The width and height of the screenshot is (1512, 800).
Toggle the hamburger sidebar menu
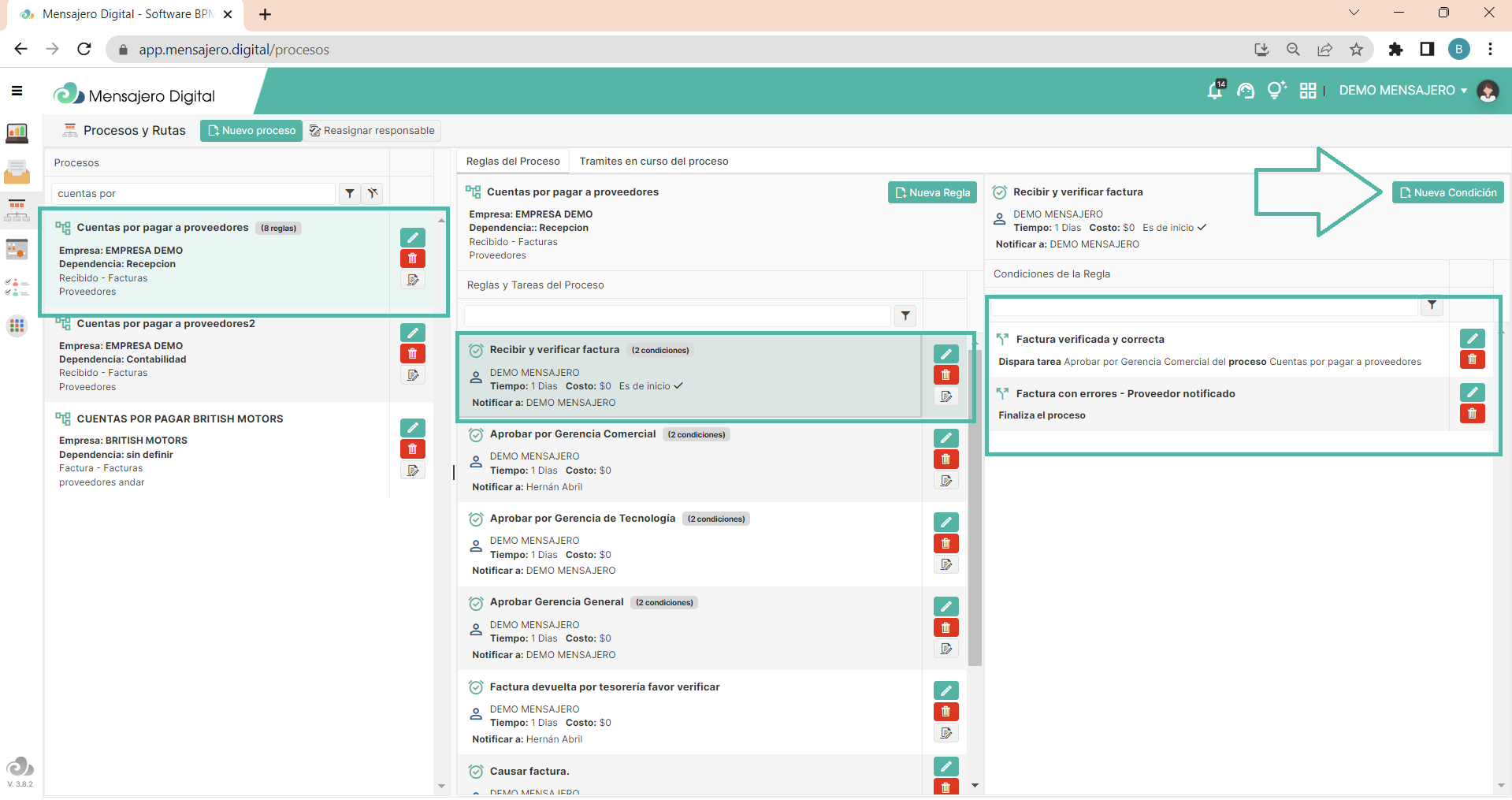(x=17, y=91)
